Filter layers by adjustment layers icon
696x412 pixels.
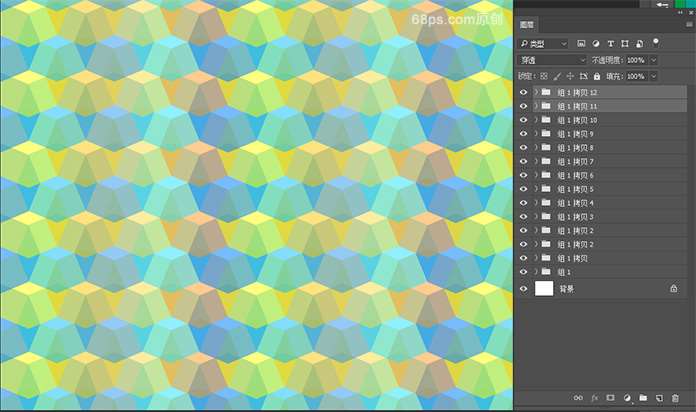coord(596,44)
